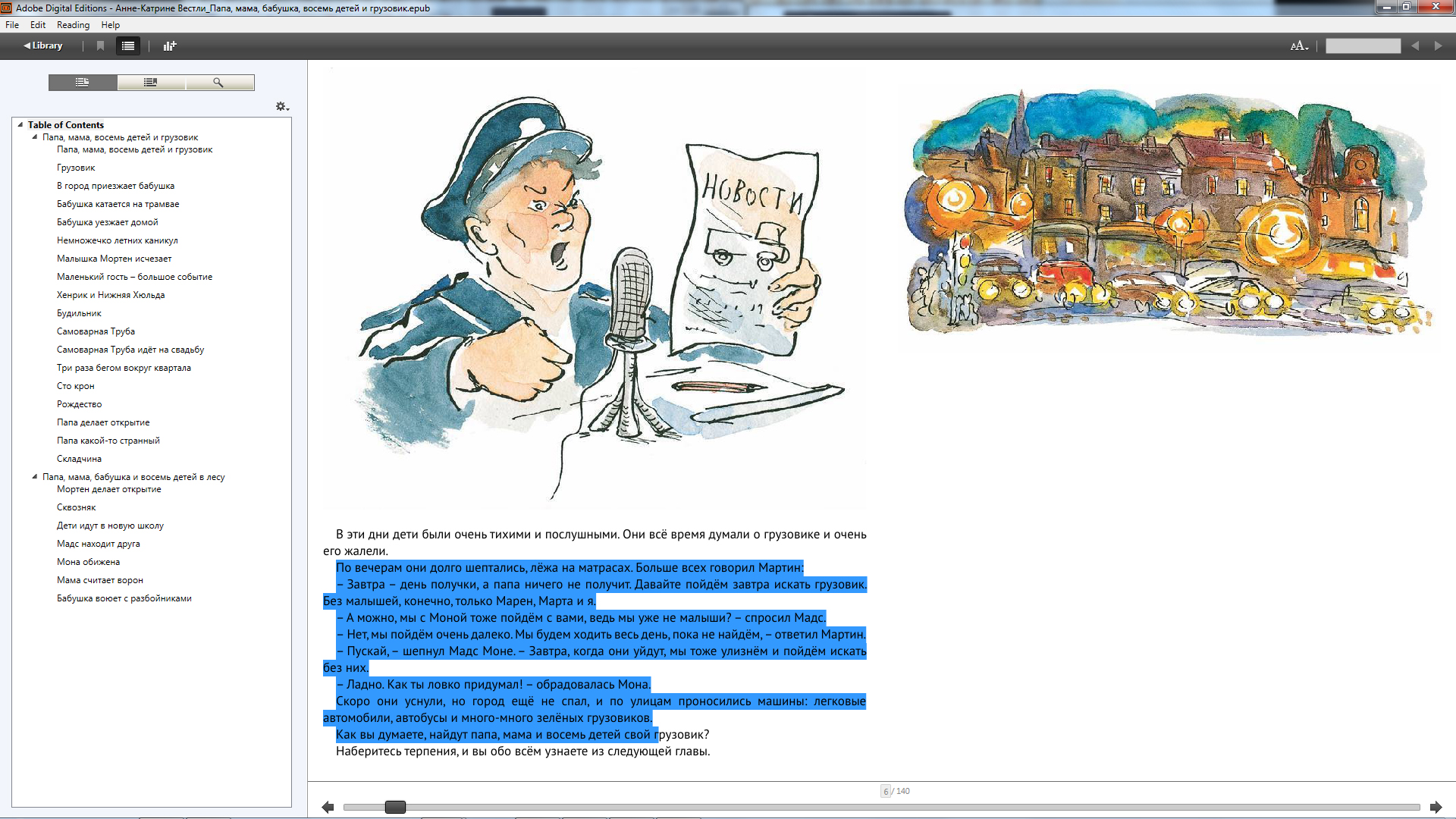Open chapter 'Будильник' in contents
The image size is (1456, 819).
79,313
